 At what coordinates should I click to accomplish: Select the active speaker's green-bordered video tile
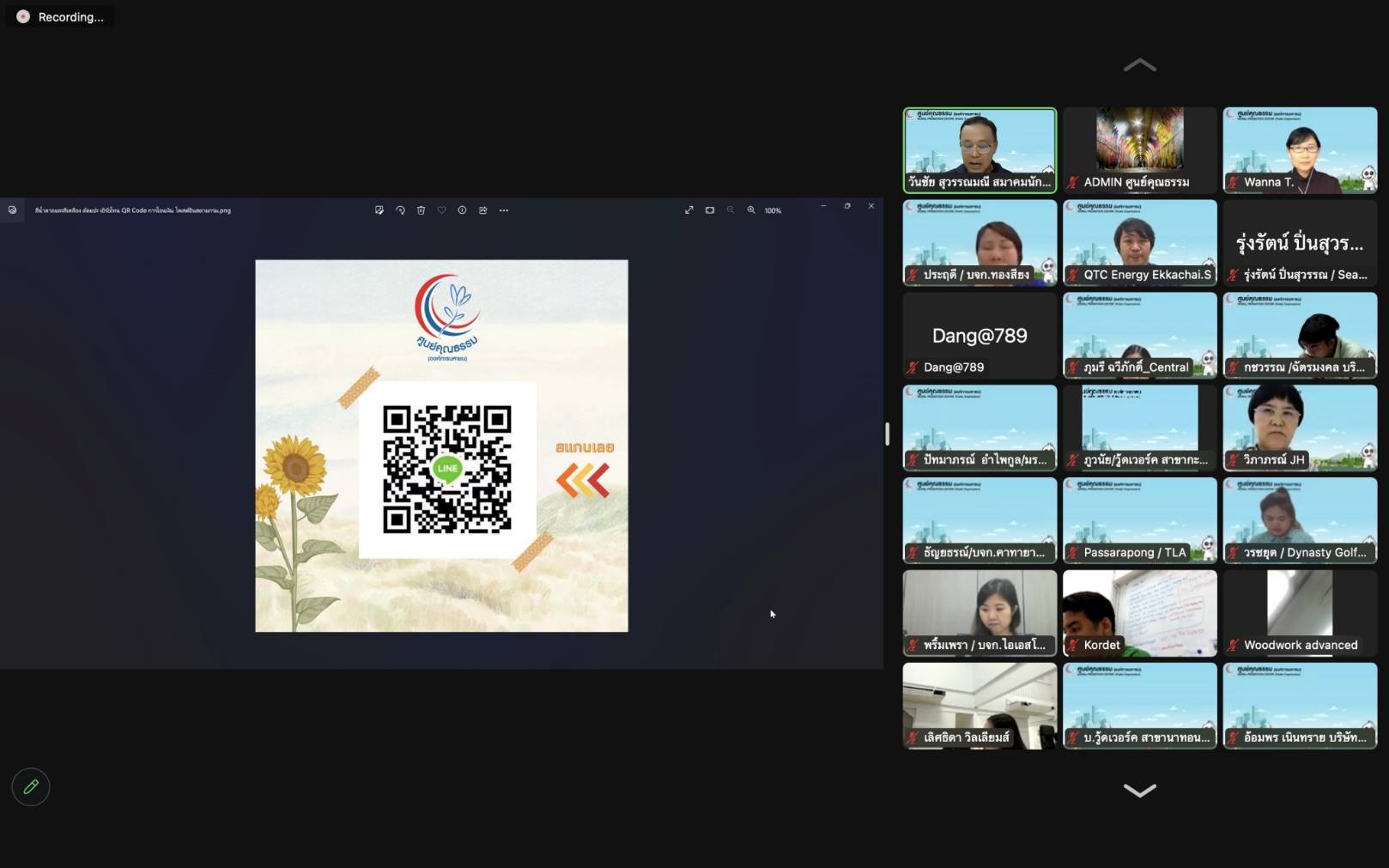tap(980, 150)
